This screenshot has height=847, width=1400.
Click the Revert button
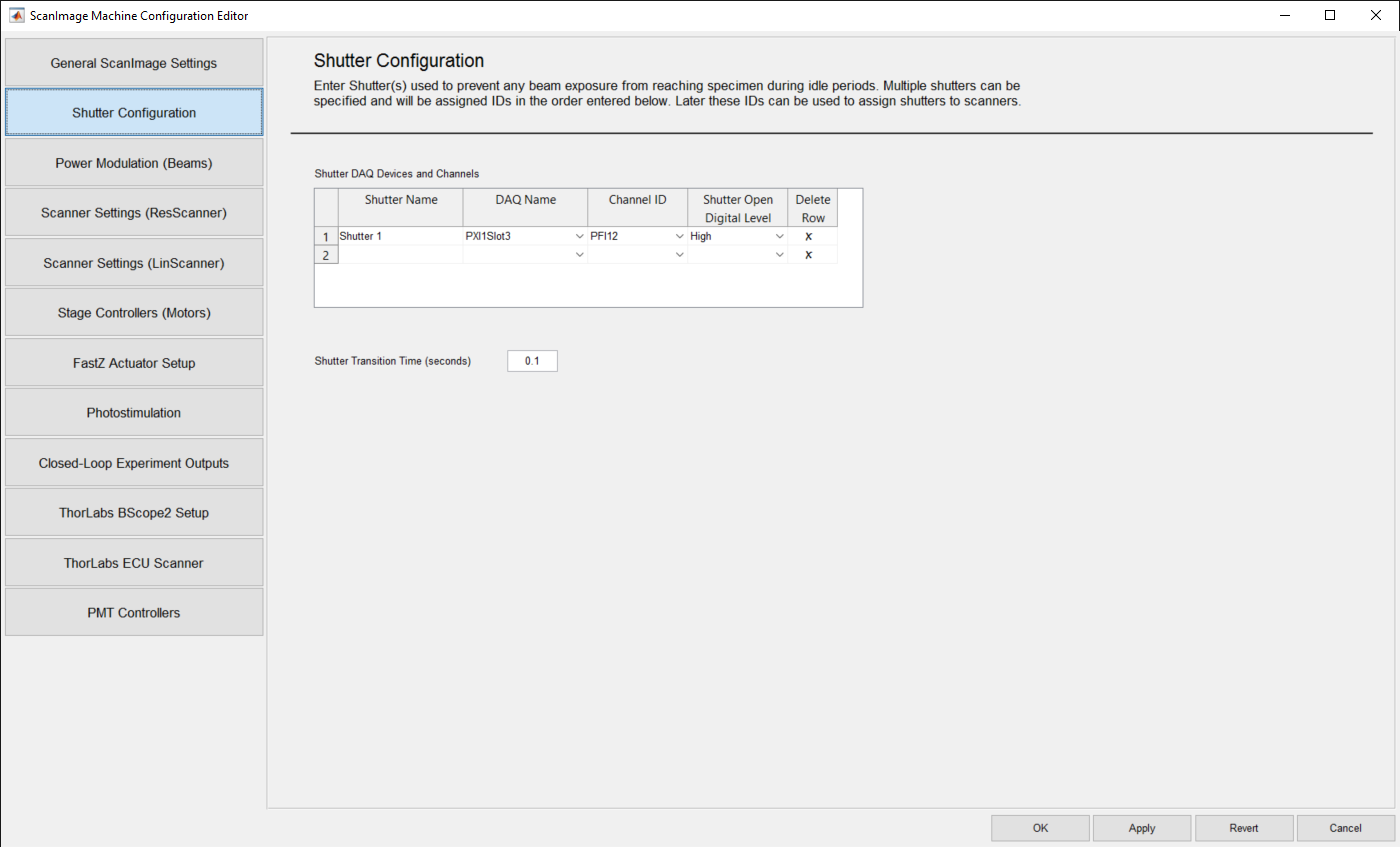(x=1244, y=828)
